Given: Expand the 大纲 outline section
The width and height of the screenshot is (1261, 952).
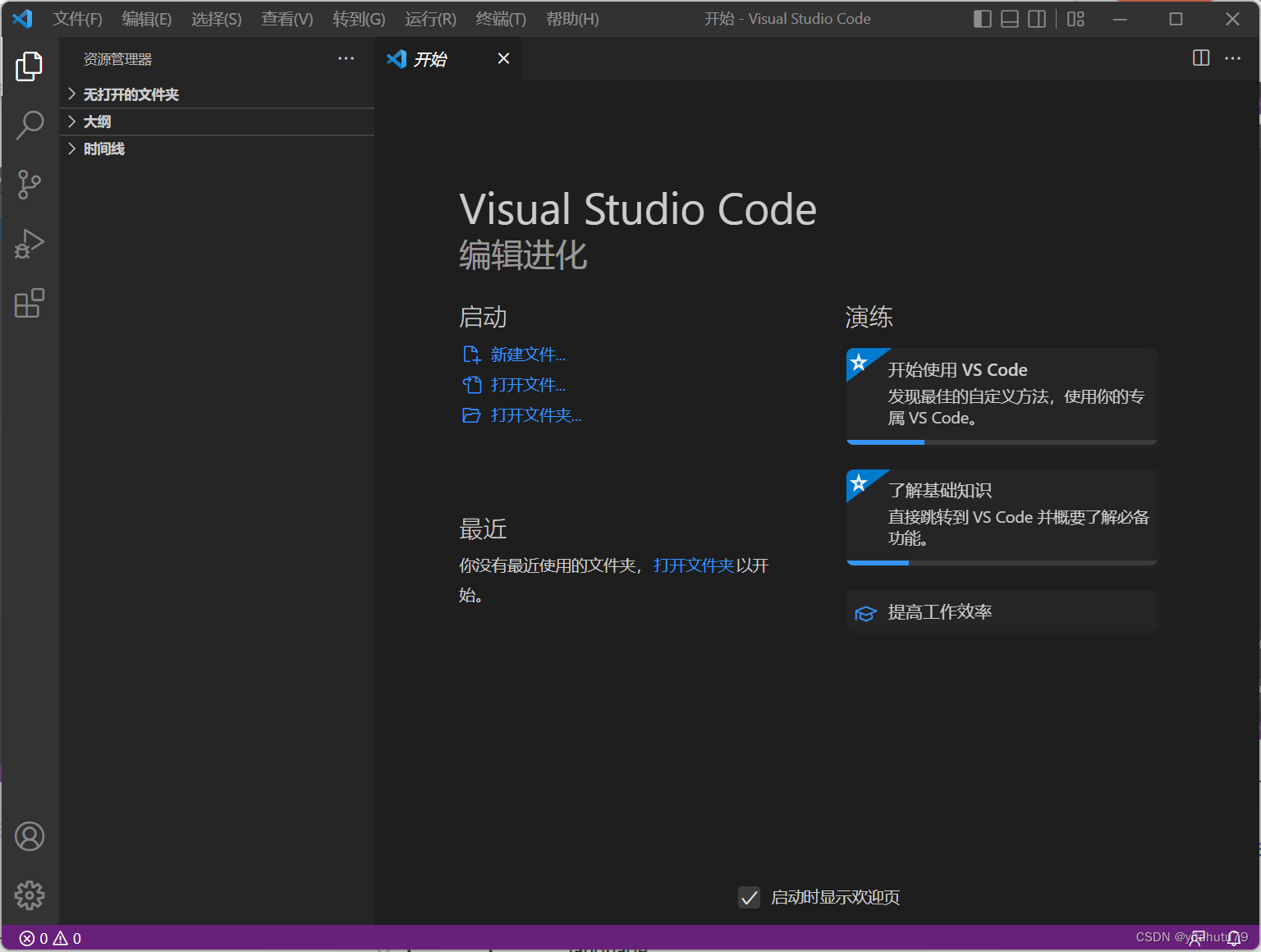Looking at the screenshot, I should [97, 121].
